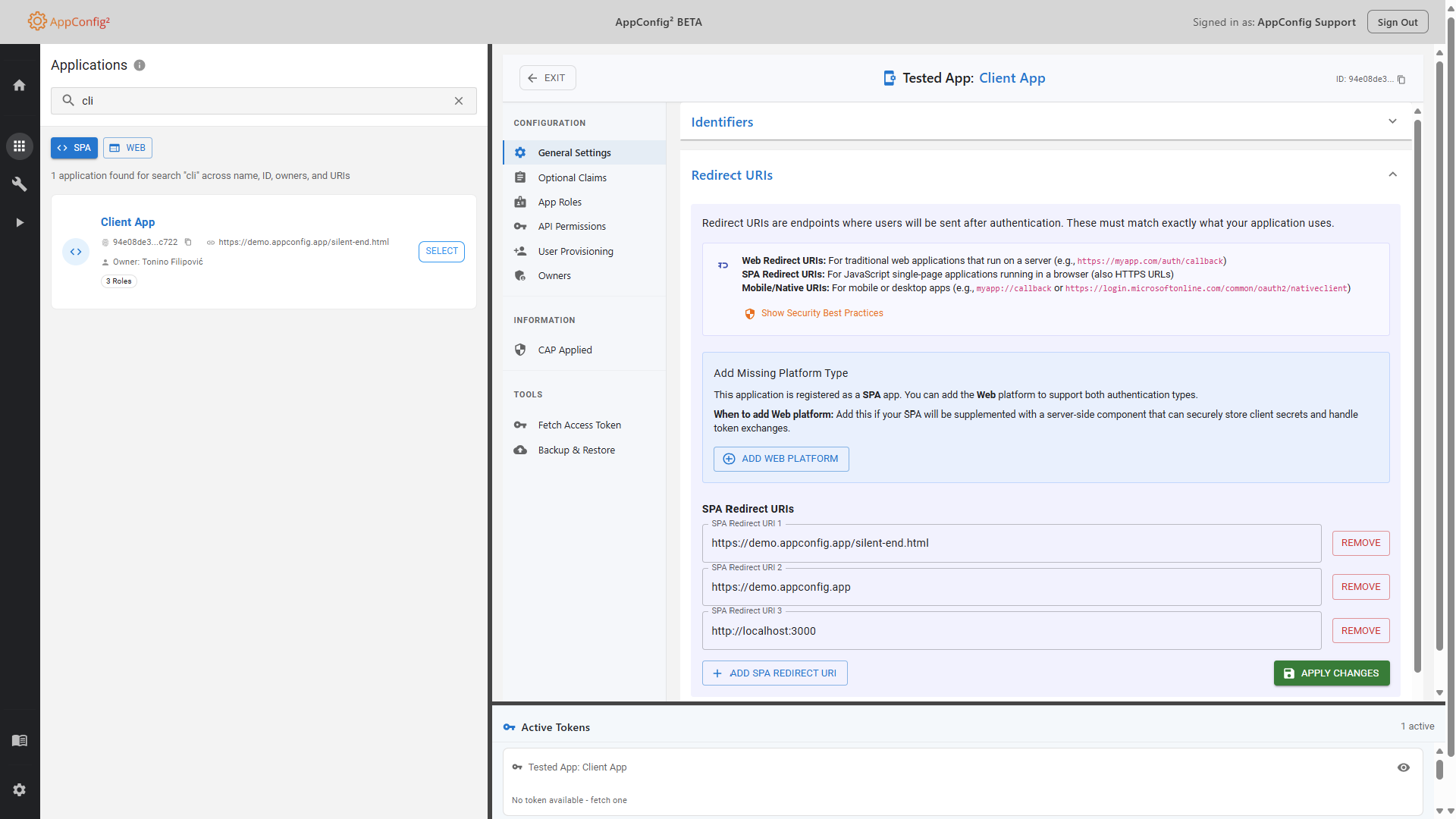Image resolution: width=1456 pixels, height=819 pixels.
Task: Click the play arrow icon in the sidebar
Action: tap(20, 222)
